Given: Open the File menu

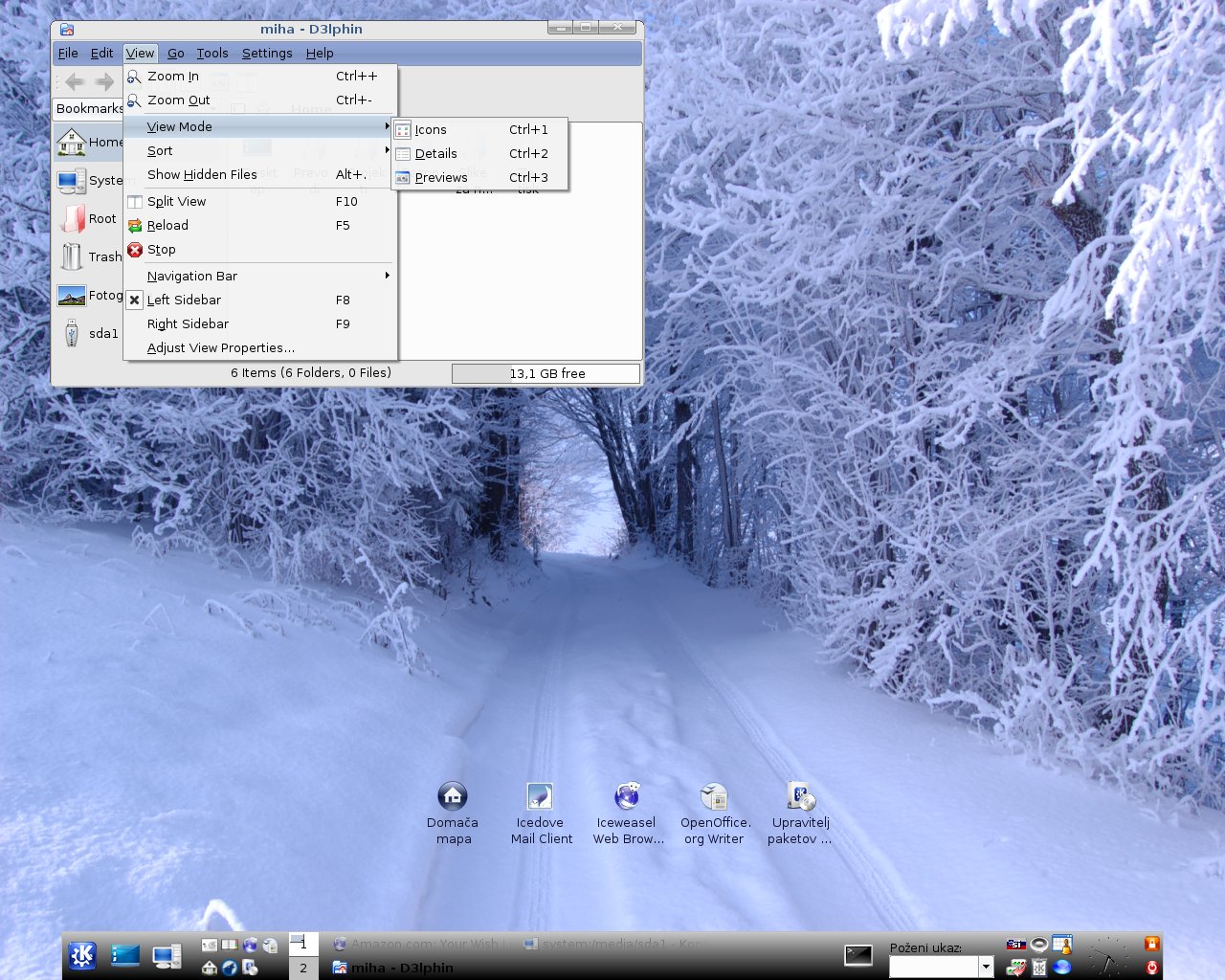Looking at the screenshot, I should [68, 54].
